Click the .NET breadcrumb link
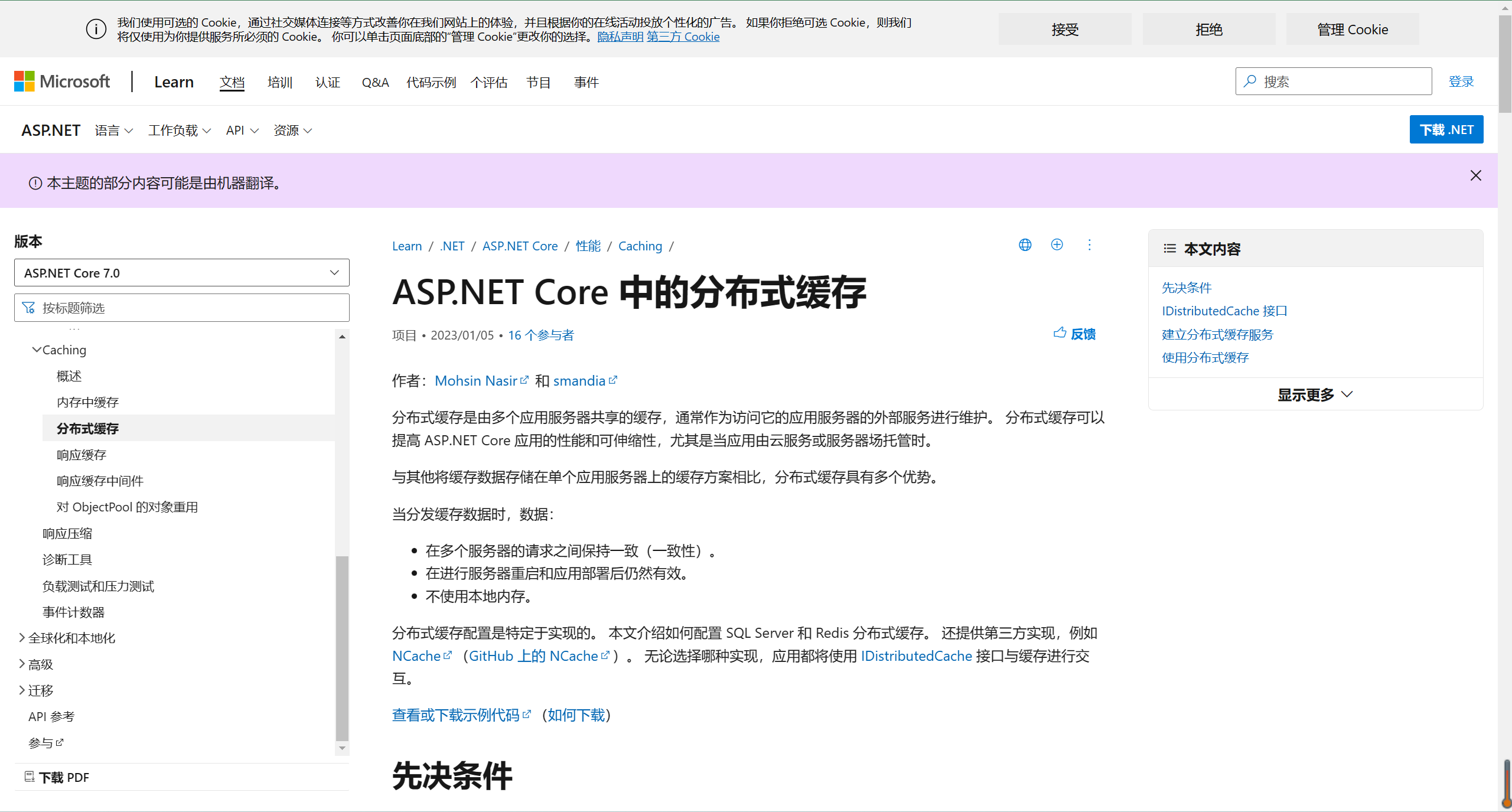 [452, 246]
